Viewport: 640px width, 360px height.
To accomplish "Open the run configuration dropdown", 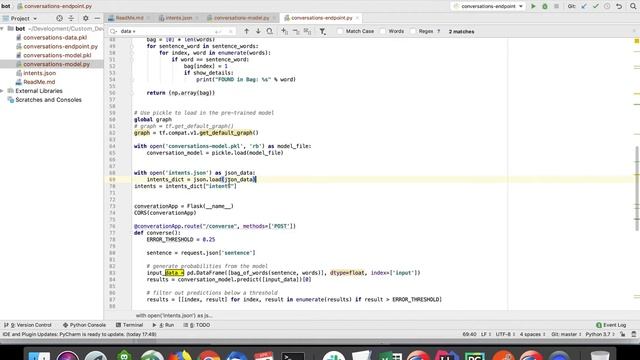I will click(x=488, y=6).
